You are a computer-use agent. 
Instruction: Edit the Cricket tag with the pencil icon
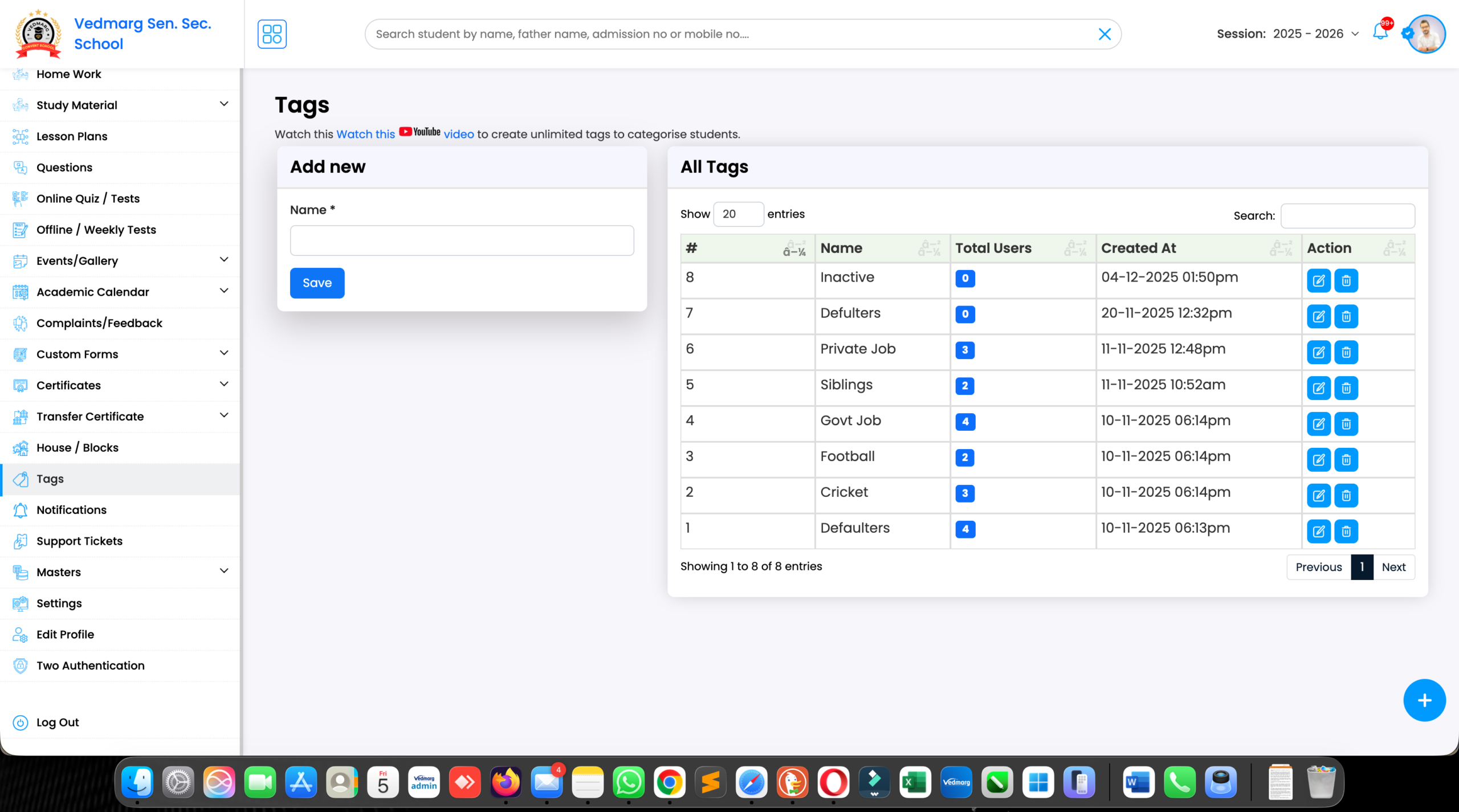coord(1319,495)
